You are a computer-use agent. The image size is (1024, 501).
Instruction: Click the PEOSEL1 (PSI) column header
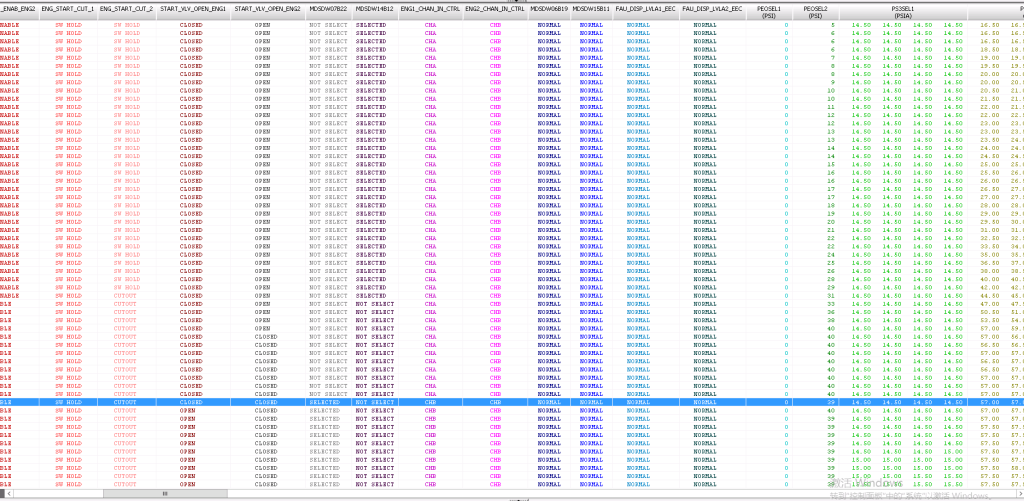tap(769, 11)
